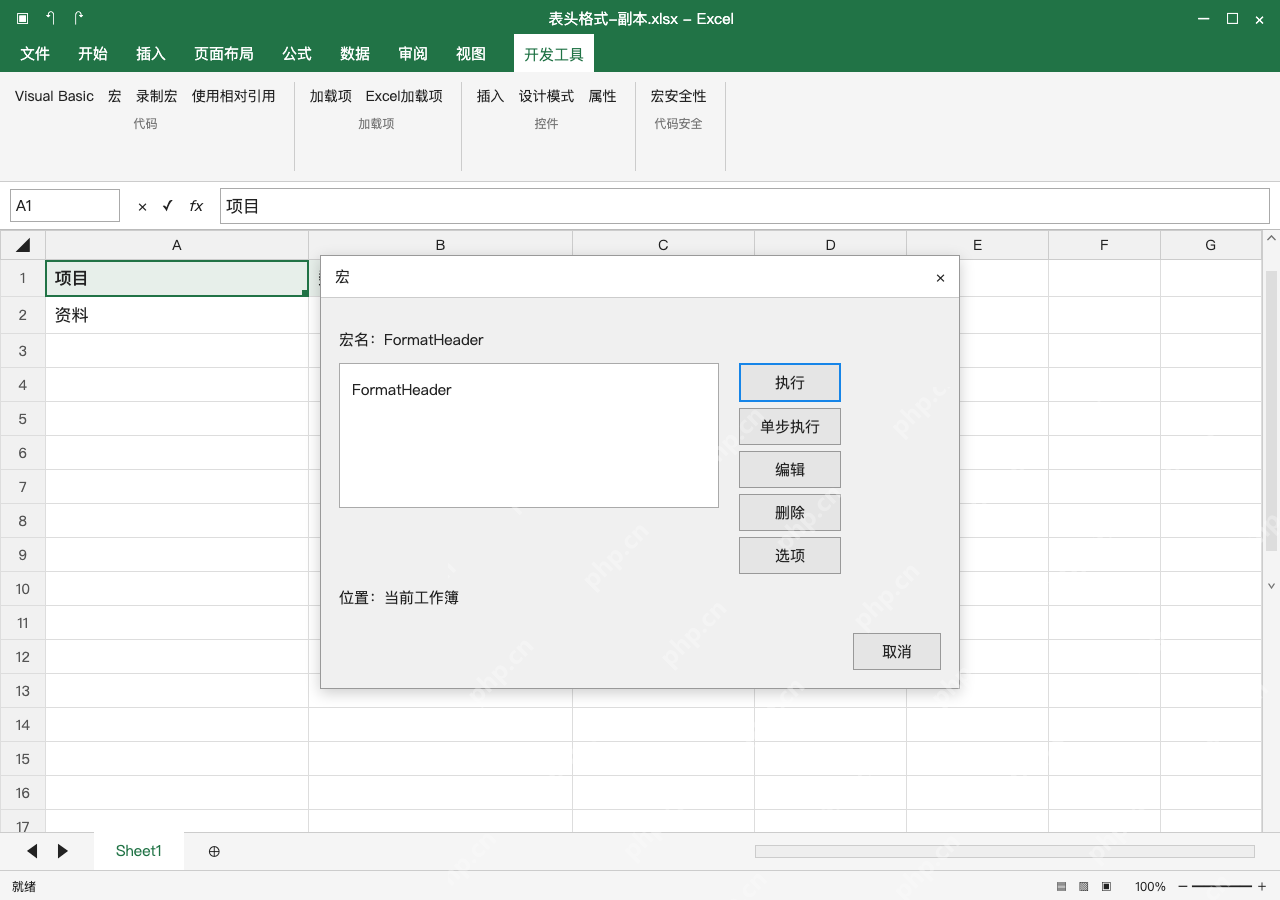1280x900 pixels.
Task: Select column F header
Action: pyautogui.click(x=1104, y=245)
